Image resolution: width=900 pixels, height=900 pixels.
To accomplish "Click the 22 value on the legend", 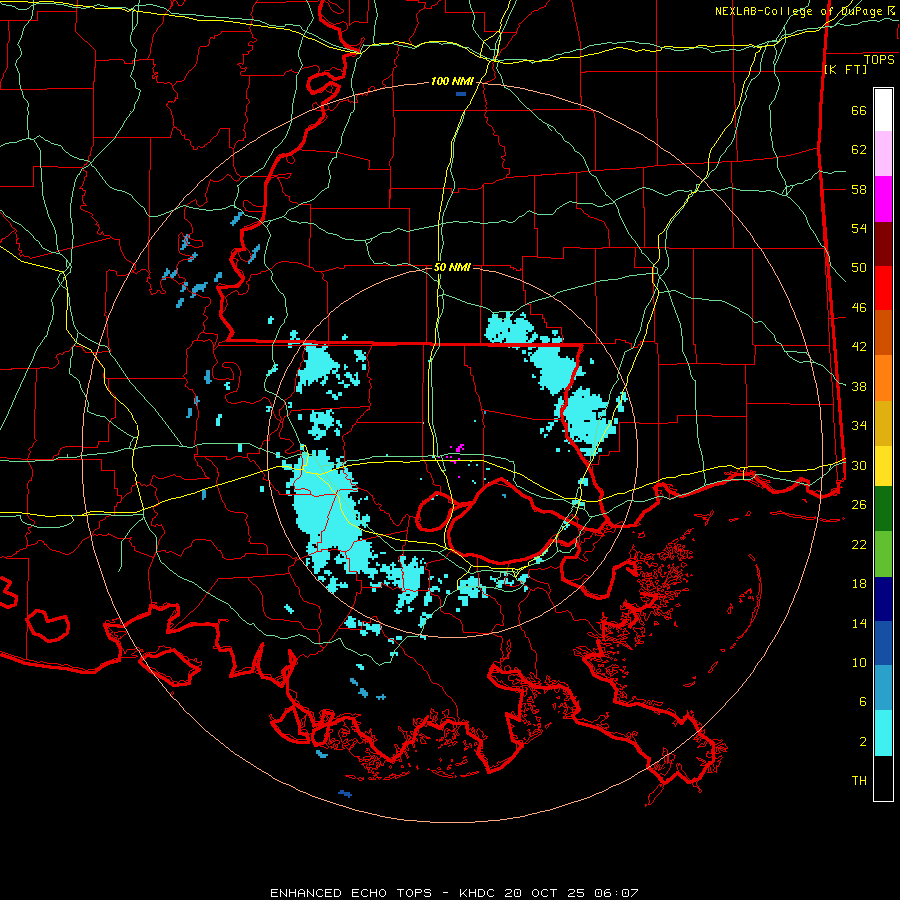I will point(859,544).
